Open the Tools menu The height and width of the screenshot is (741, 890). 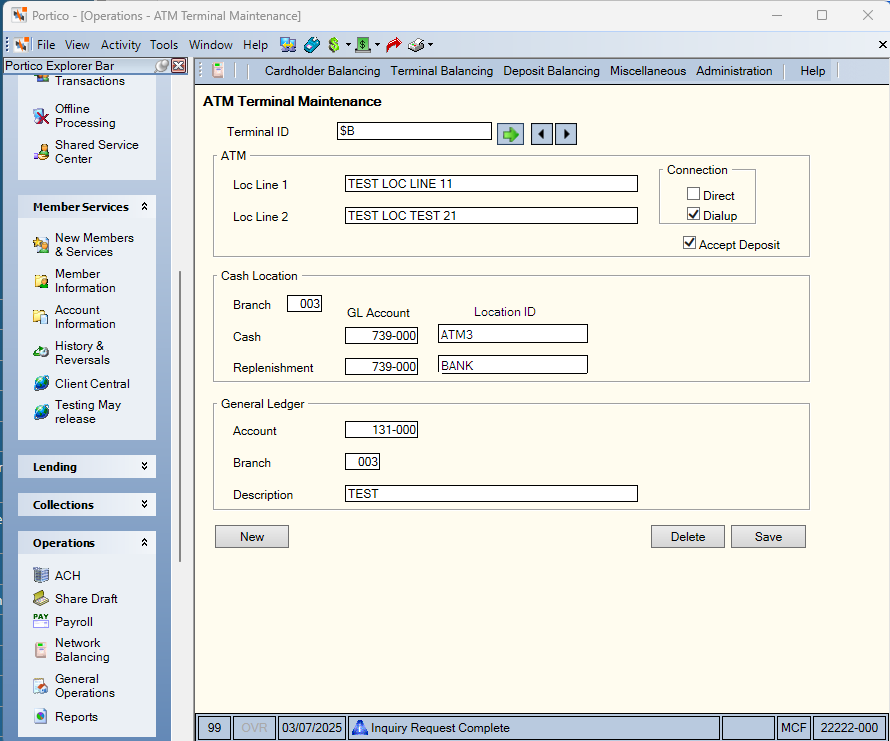163,45
